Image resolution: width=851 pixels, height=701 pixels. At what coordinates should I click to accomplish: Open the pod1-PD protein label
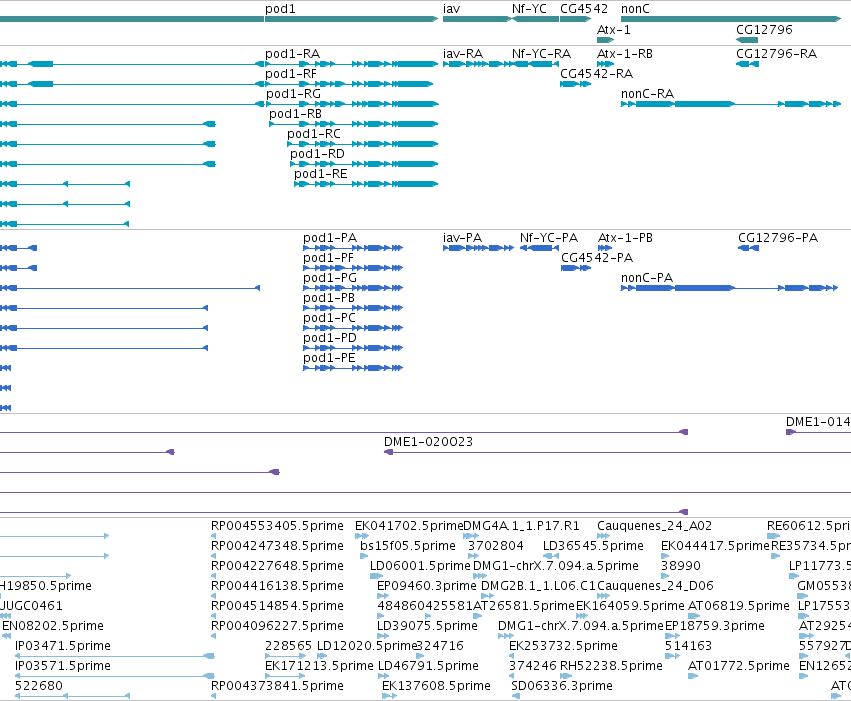pos(330,338)
